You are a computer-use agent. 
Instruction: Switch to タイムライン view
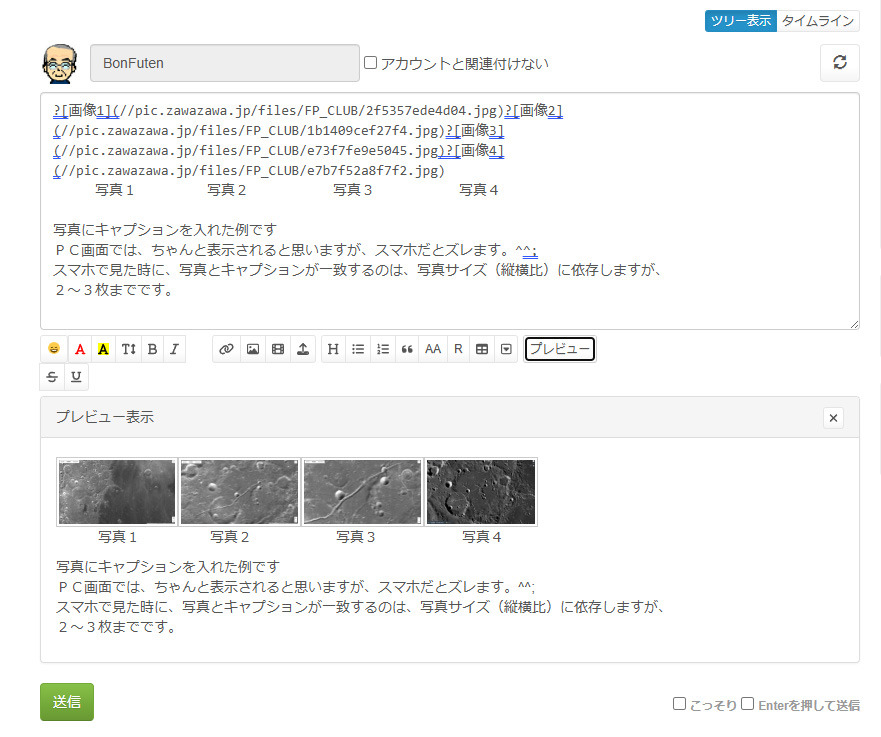click(x=817, y=21)
